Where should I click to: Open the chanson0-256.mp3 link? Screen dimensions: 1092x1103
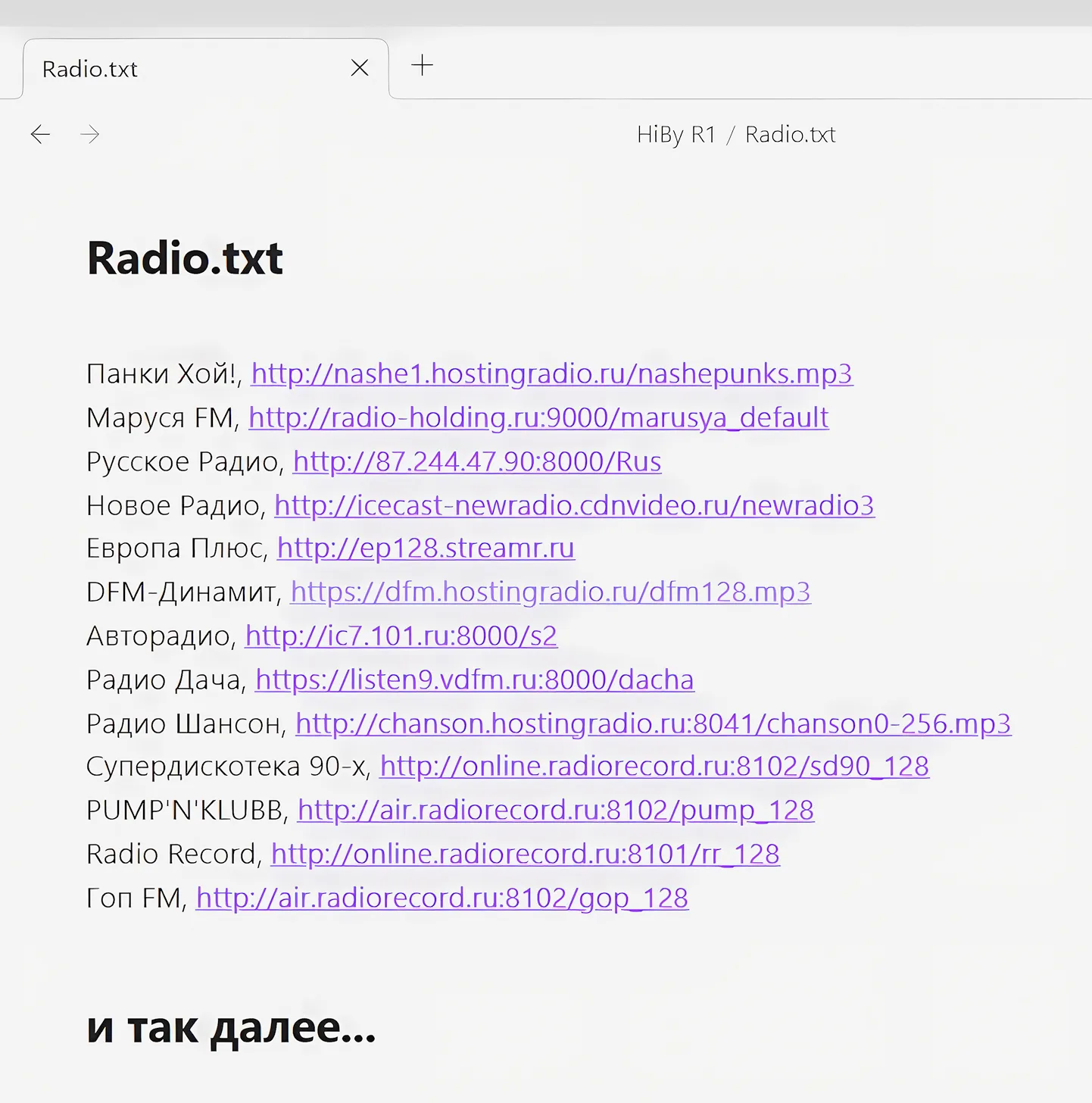654,724
